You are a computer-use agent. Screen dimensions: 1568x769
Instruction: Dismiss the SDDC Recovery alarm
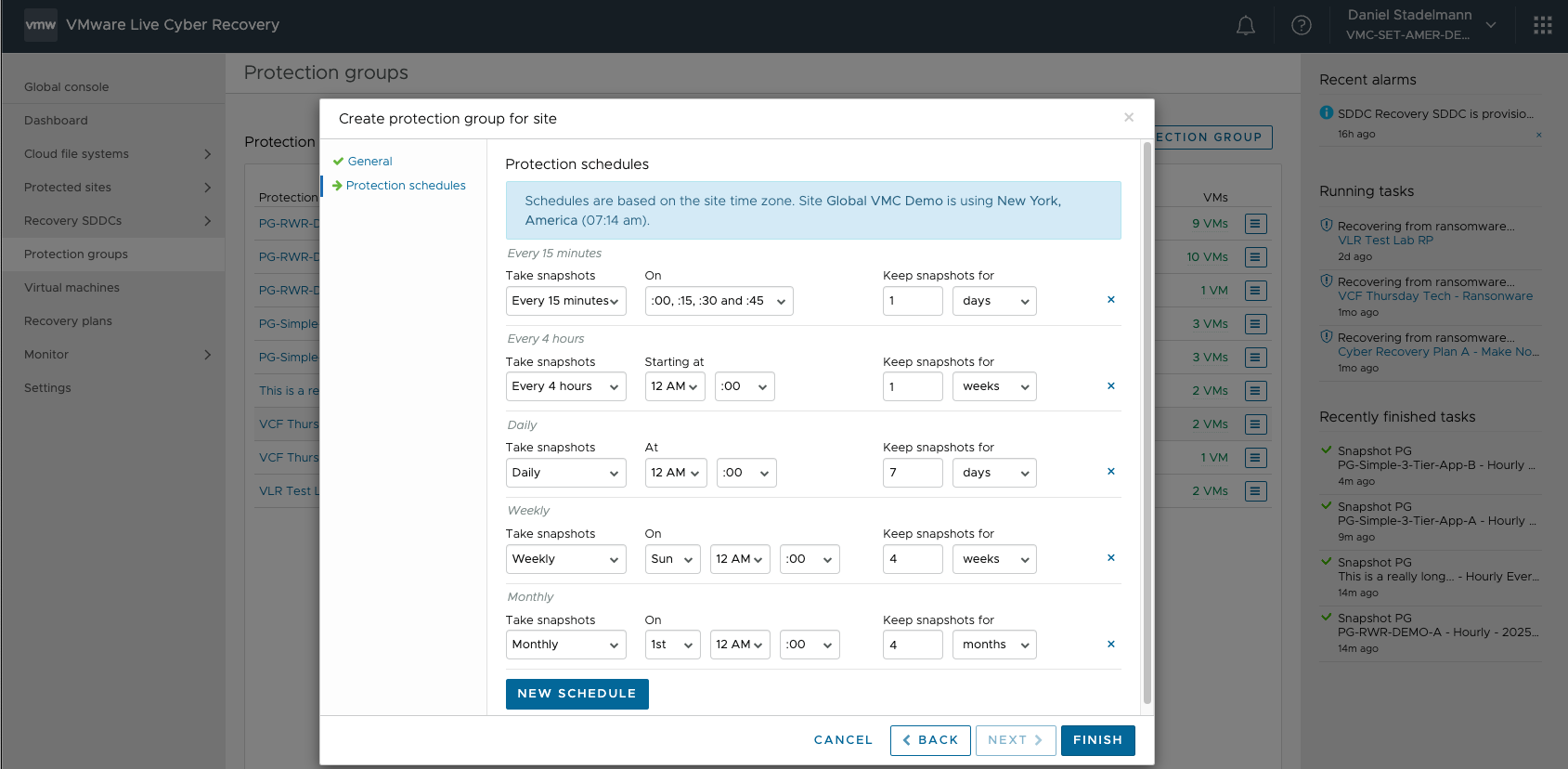[1538, 136]
